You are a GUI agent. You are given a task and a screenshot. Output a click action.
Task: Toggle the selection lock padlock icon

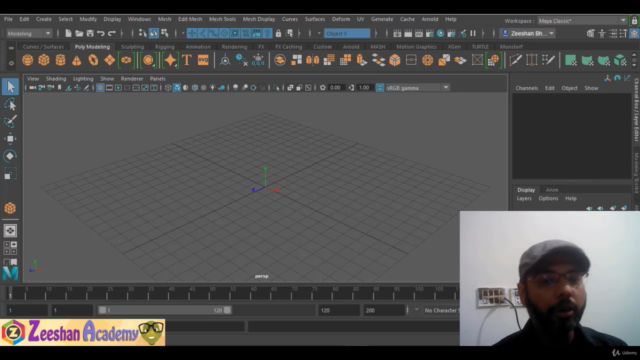pyautogui.click(x=278, y=33)
